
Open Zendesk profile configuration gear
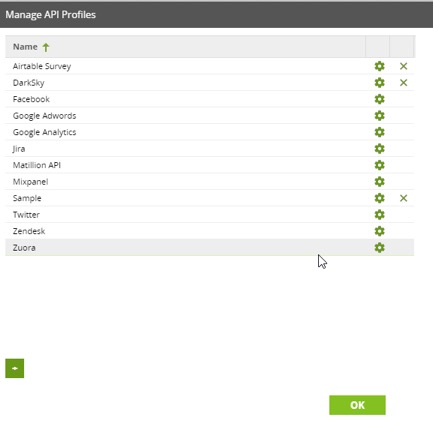tap(379, 231)
